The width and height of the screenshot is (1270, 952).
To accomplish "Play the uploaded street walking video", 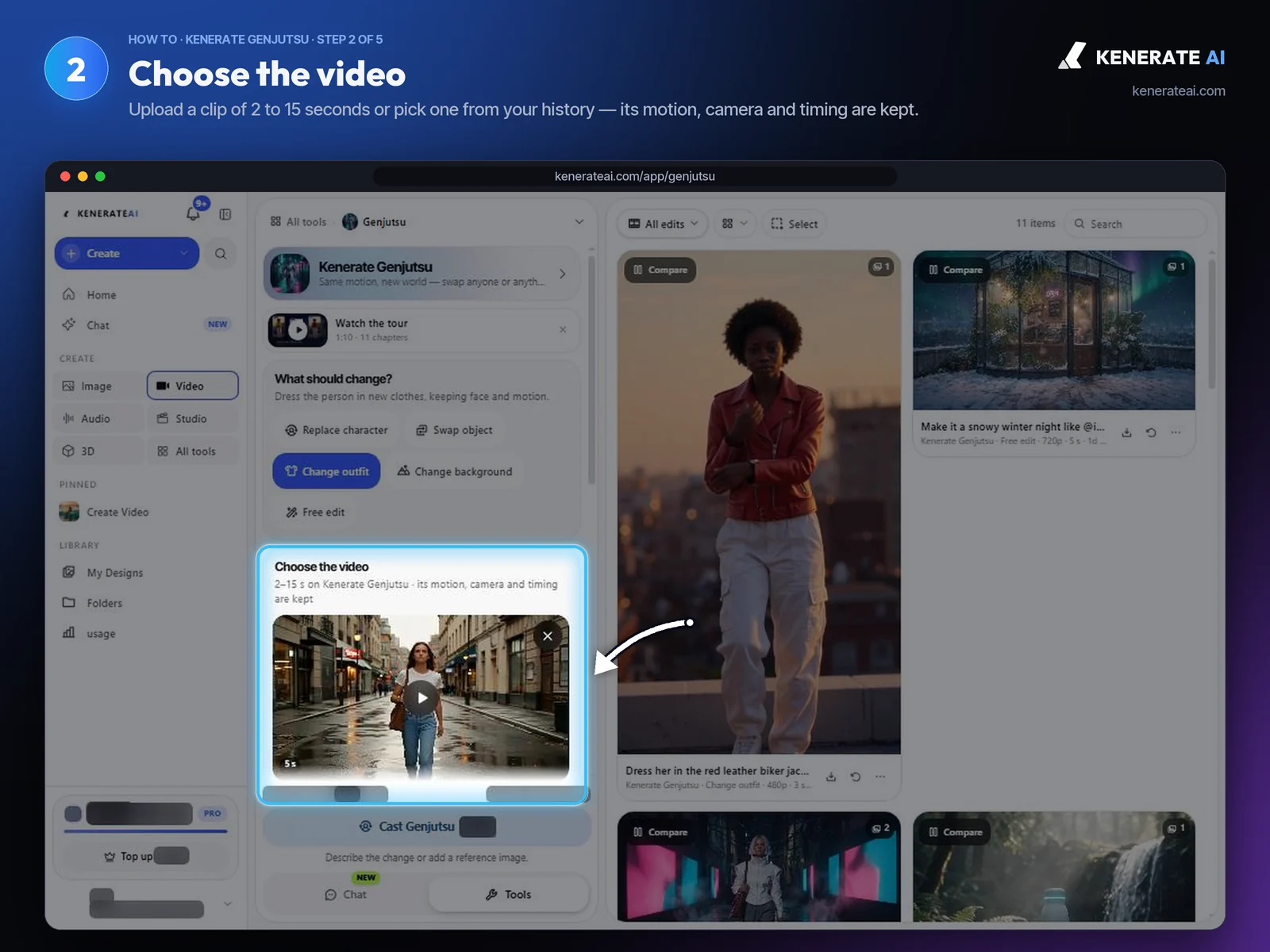I will tap(421, 698).
